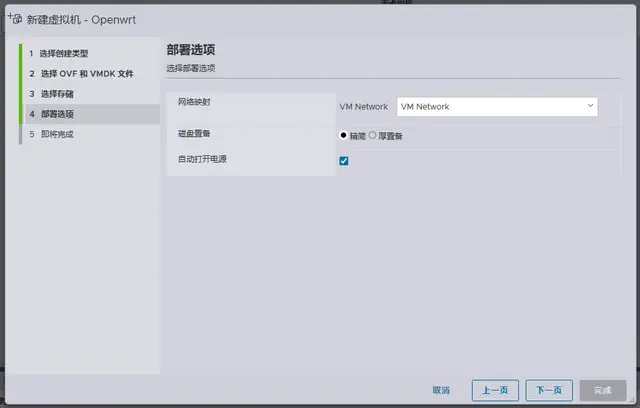Click the 自动打开电源 label
The image size is (640, 408).
click(202, 159)
